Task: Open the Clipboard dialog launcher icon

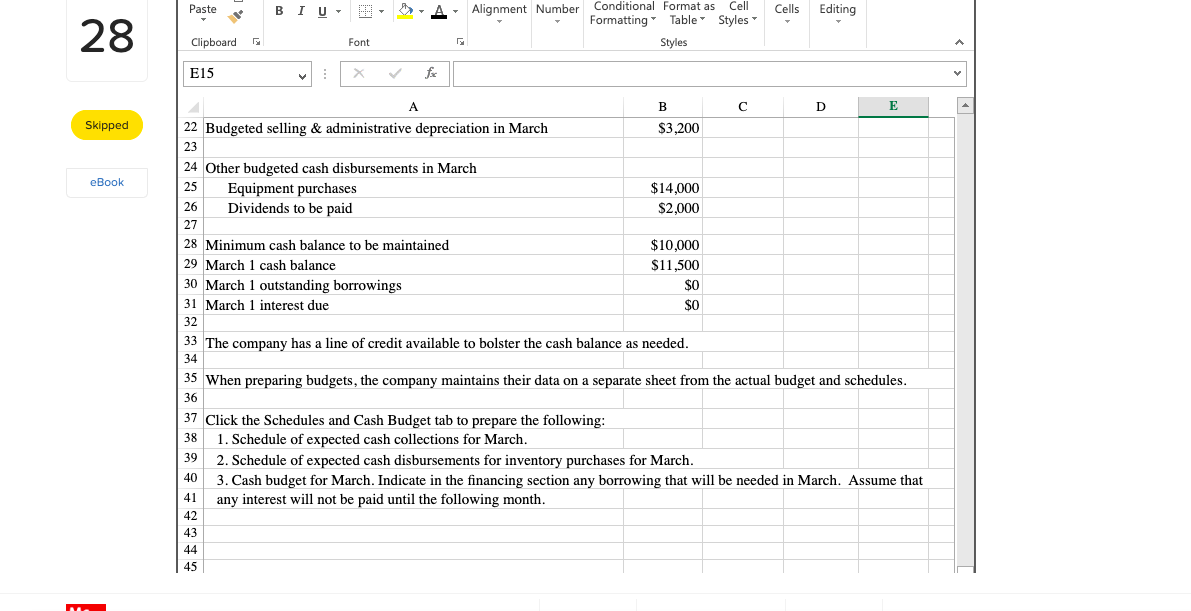Action: pos(257,42)
